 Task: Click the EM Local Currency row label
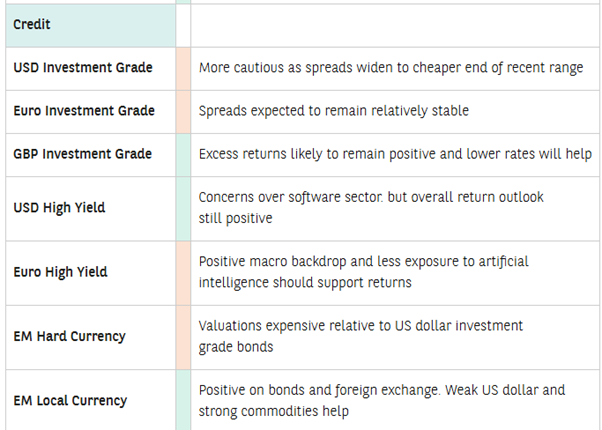[70, 400]
